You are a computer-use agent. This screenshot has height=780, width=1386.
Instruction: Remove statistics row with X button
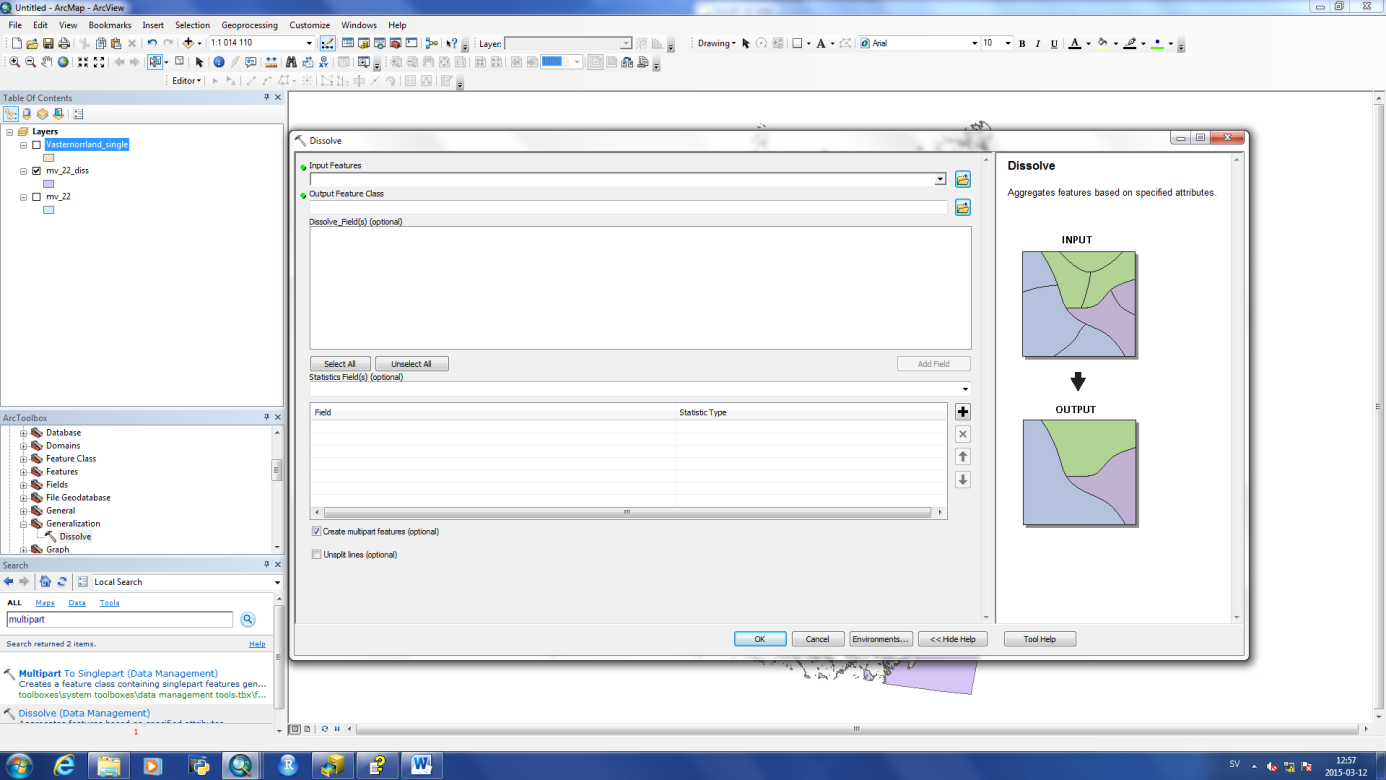point(963,434)
